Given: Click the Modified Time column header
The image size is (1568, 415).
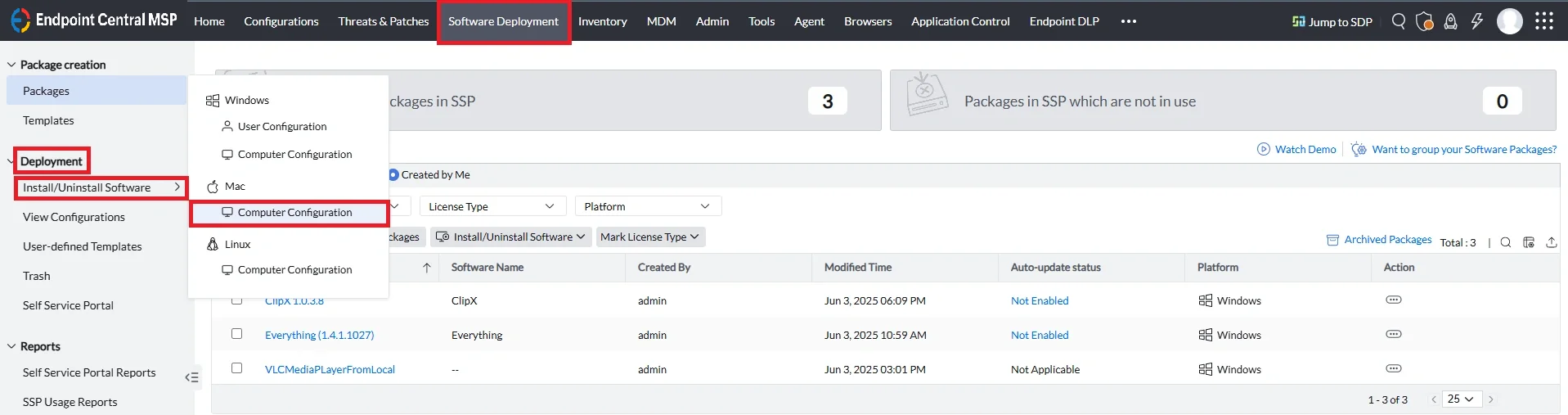Looking at the screenshot, I should tap(858, 268).
